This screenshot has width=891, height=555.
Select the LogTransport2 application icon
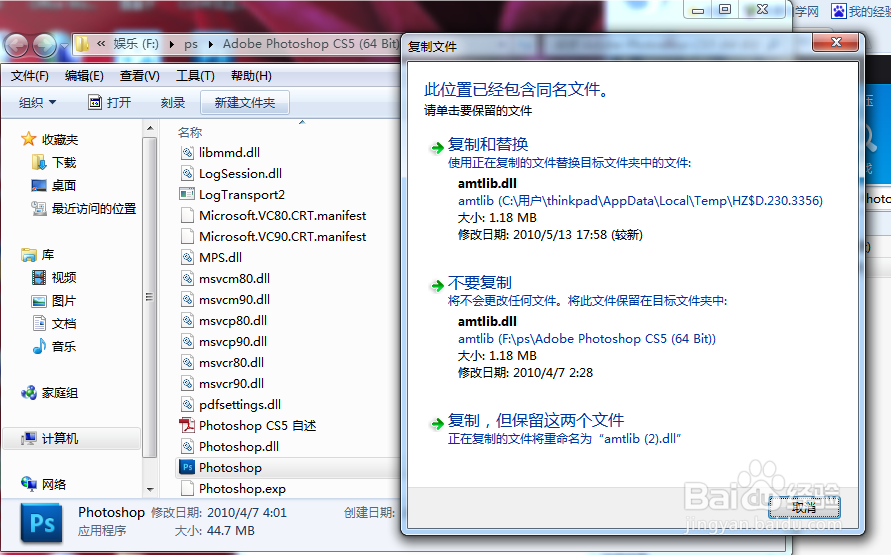click(187, 194)
